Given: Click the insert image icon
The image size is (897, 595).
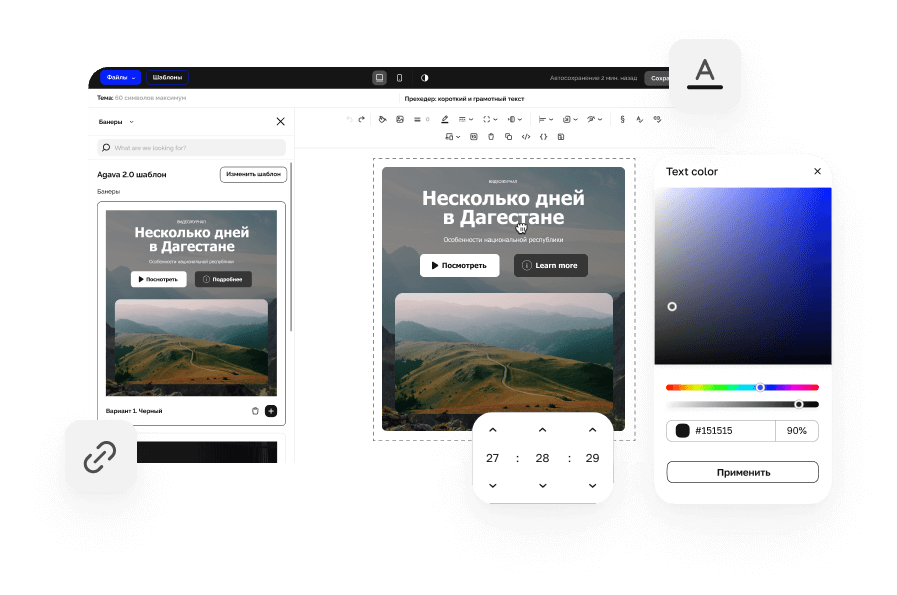Looking at the screenshot, I should 399,119.
